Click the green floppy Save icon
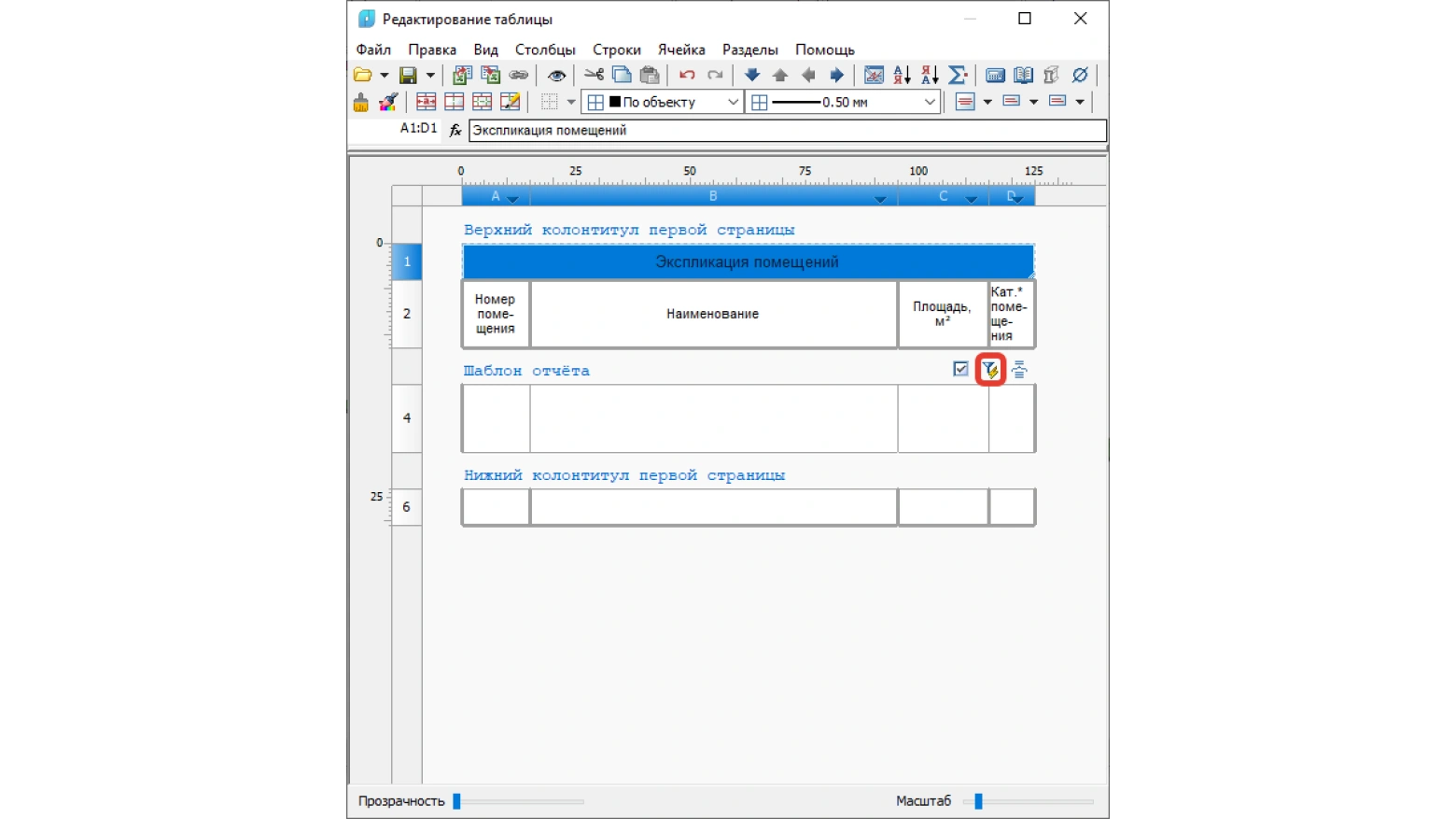1456x819 pixels. coord(408,75)
